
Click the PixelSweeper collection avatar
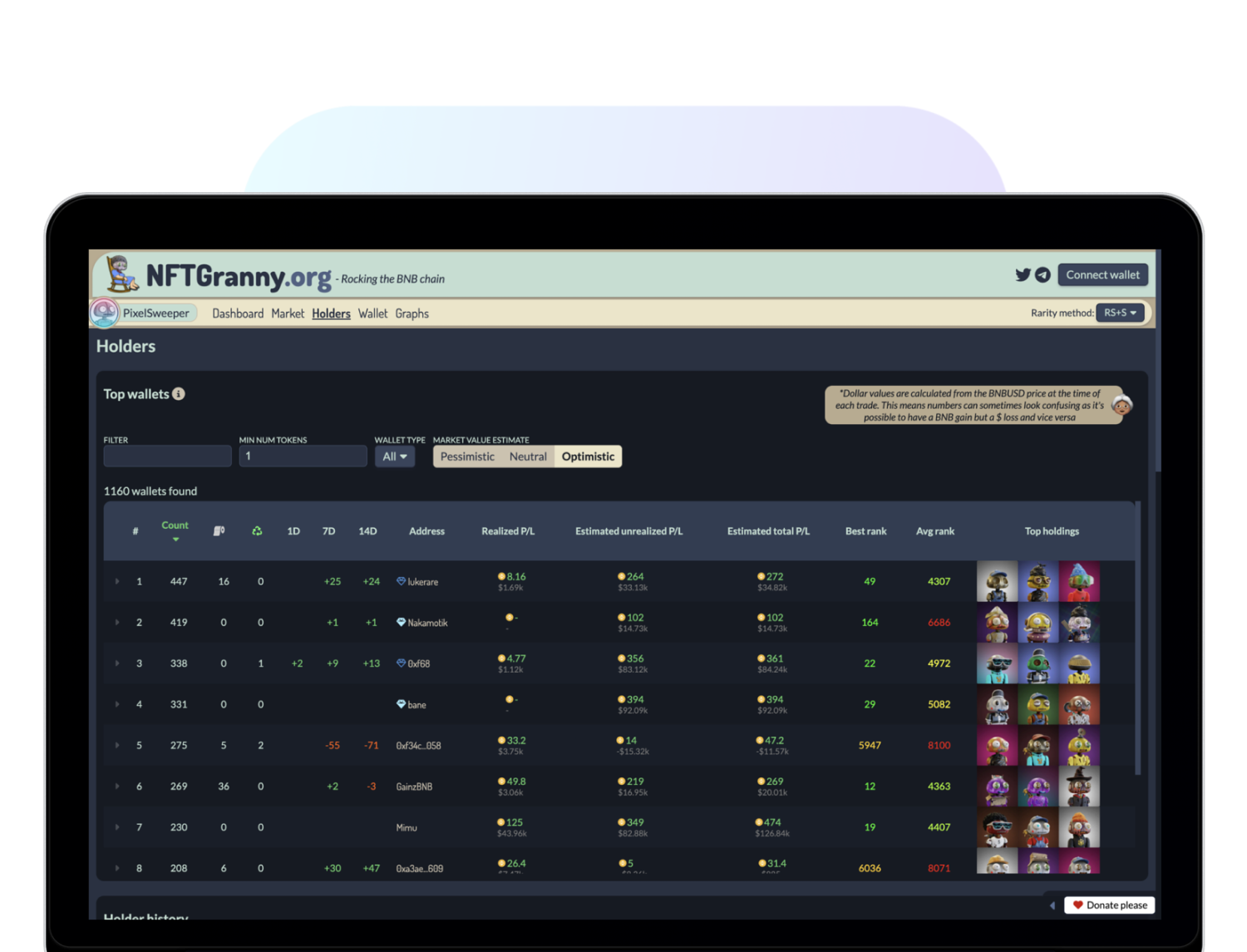coord(105,313)
